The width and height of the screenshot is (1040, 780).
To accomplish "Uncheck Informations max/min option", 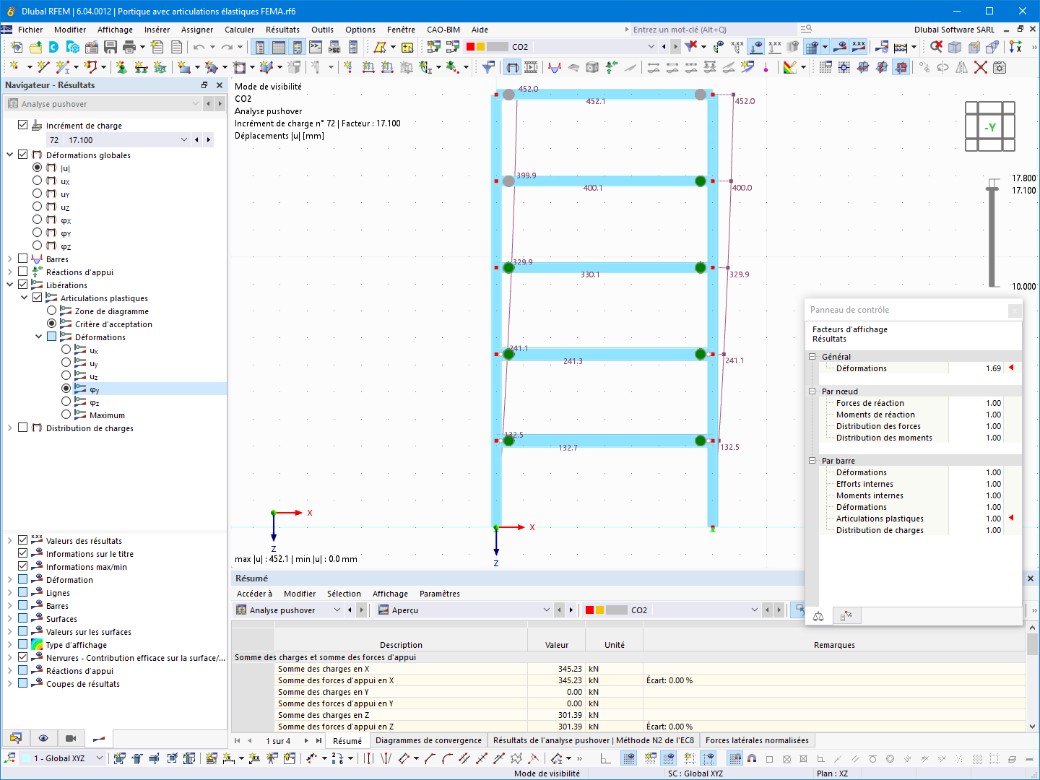I will tap(23, 566).
